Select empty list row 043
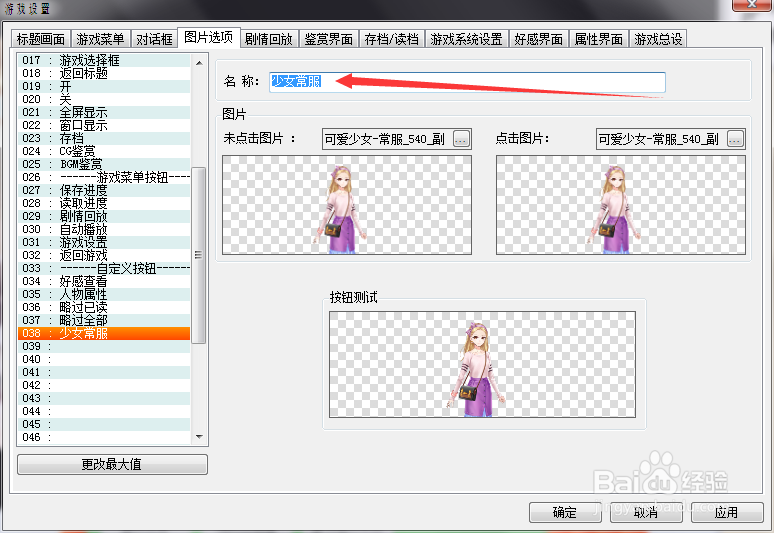The height and width of the screenshot is (533, 774). (x=104, y=398)
